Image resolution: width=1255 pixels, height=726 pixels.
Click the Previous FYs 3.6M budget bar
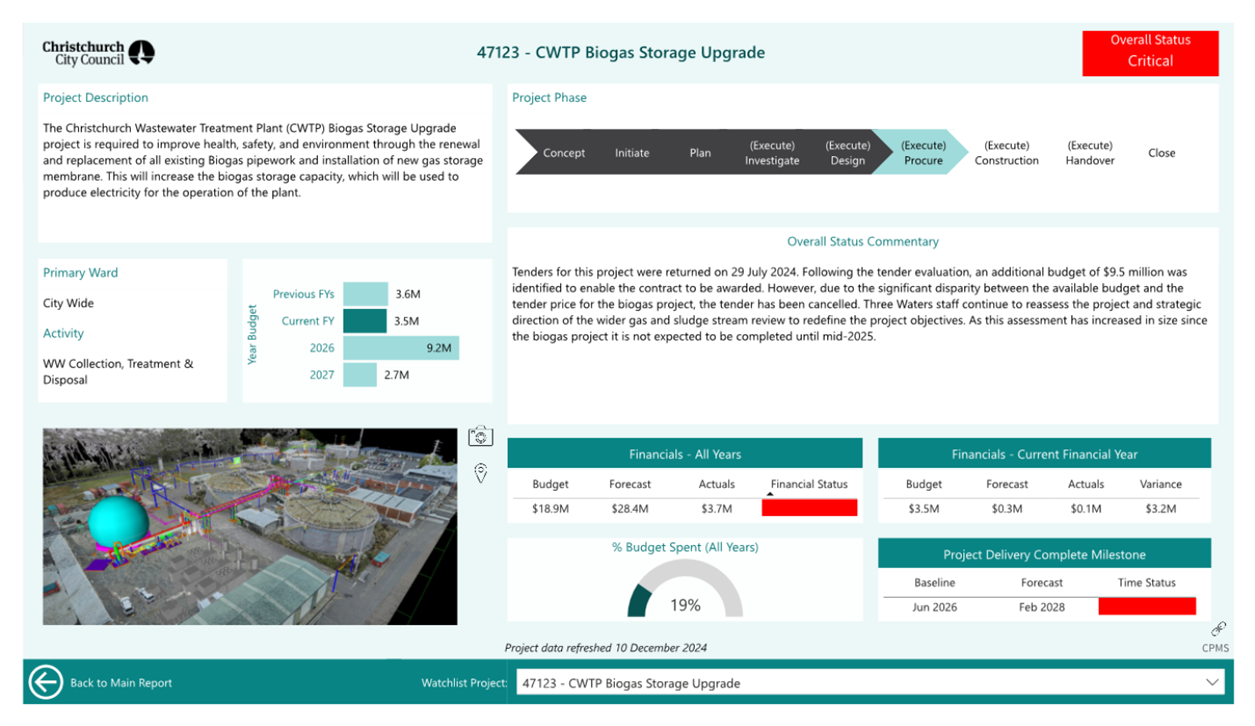coord(365,294)
